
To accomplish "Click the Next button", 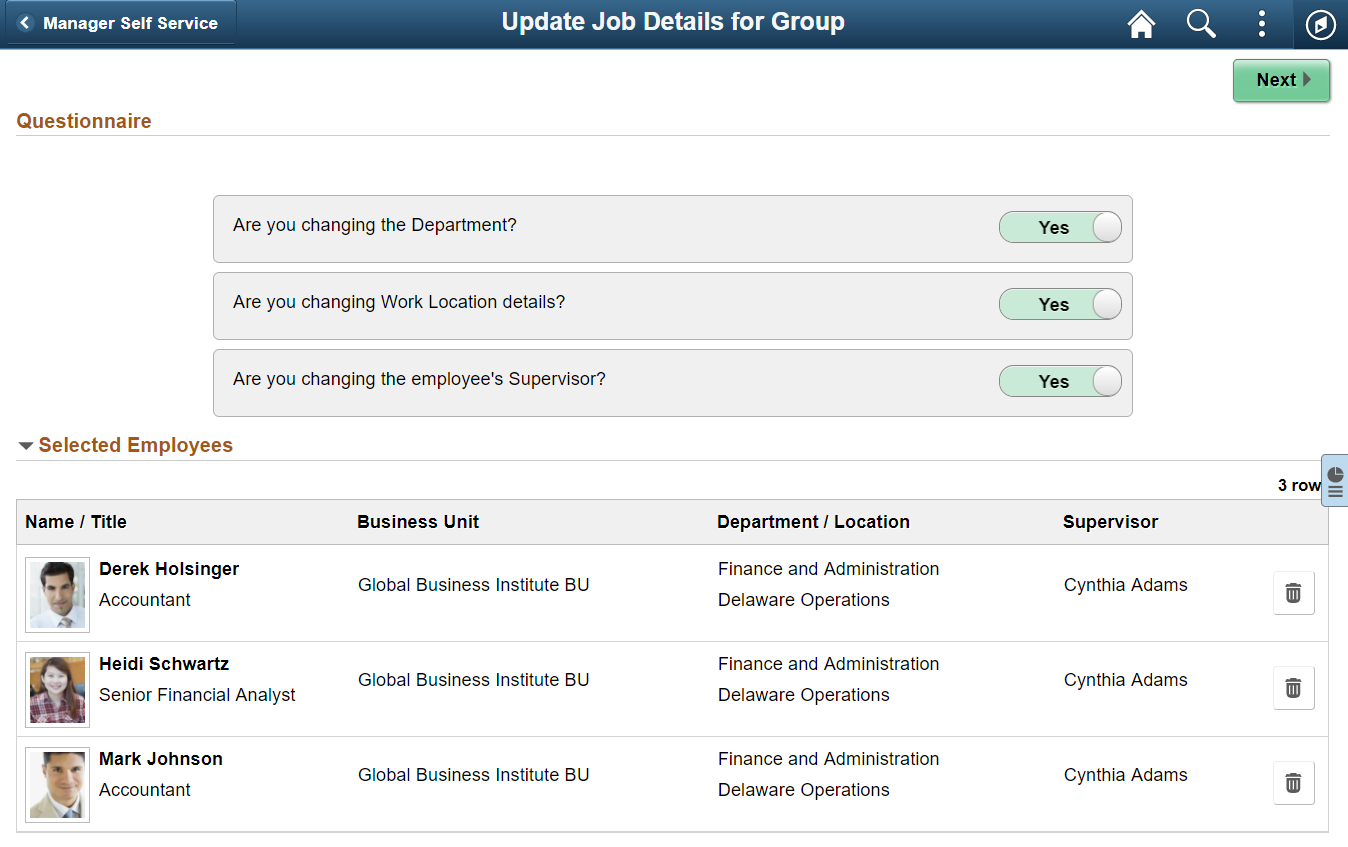I will point(1281,80).
